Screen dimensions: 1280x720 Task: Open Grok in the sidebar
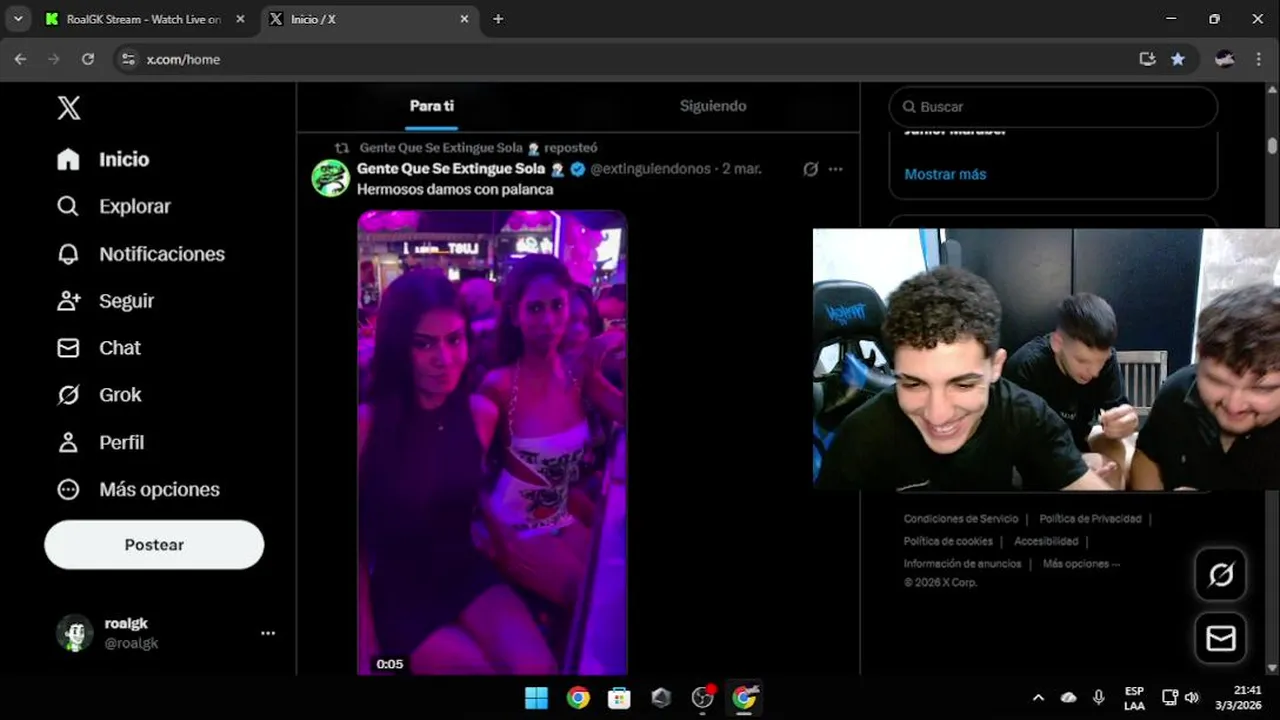point(99,395)
